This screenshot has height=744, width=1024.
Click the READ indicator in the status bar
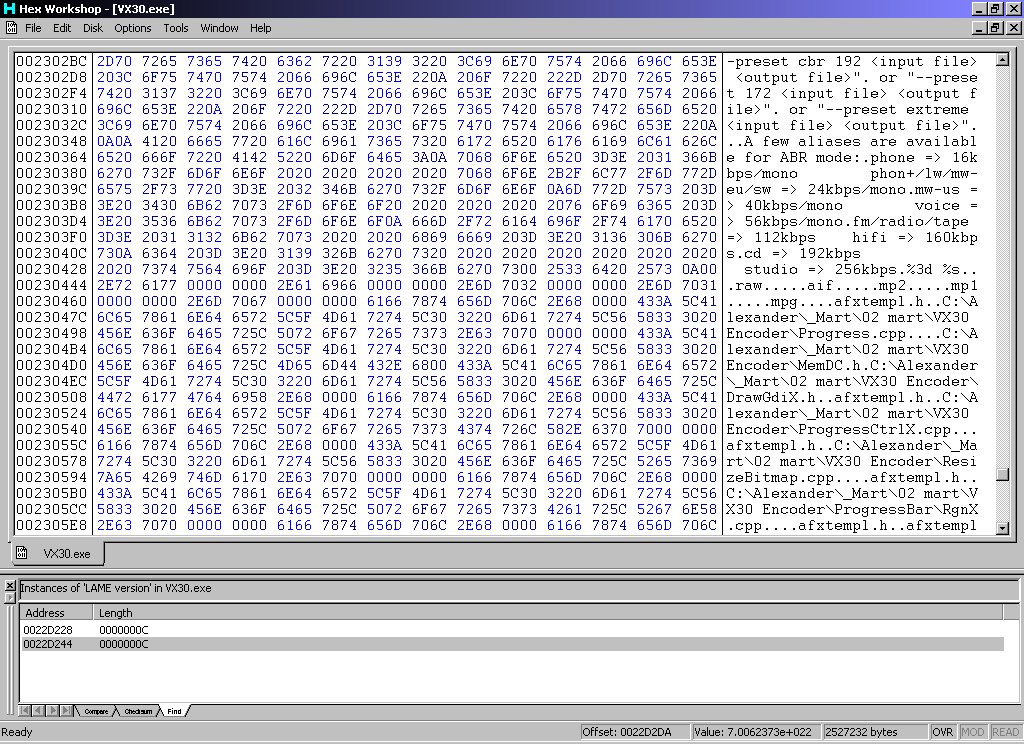click(x=1005, y=732)
